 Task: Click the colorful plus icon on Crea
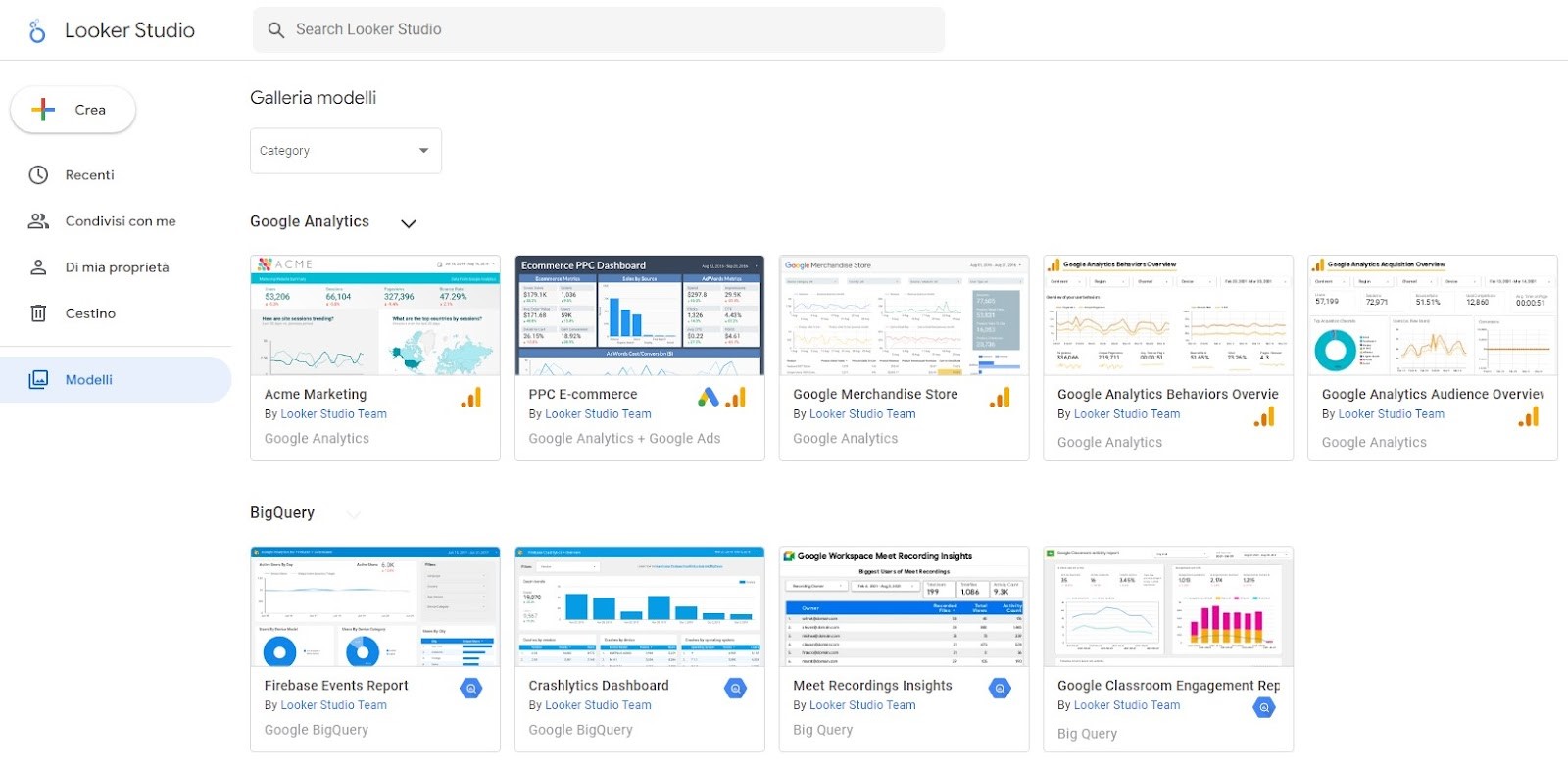tap(43, 110)
